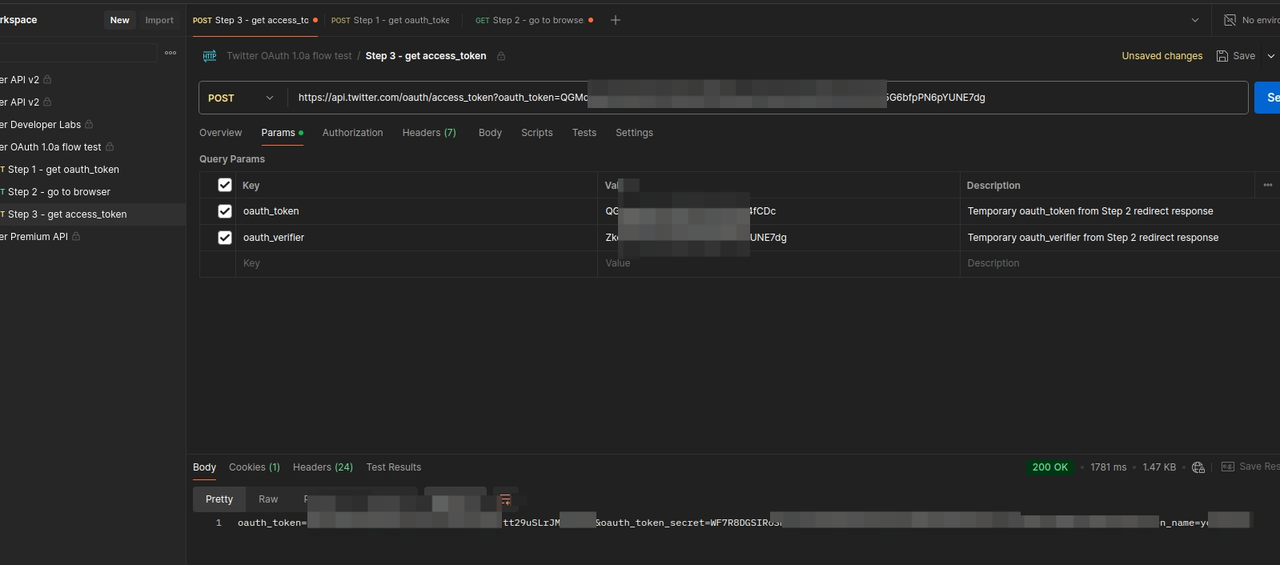This screenshot has width=1280, height=565.
Task: Open the Test Results tab
Action: coord(394,467)
